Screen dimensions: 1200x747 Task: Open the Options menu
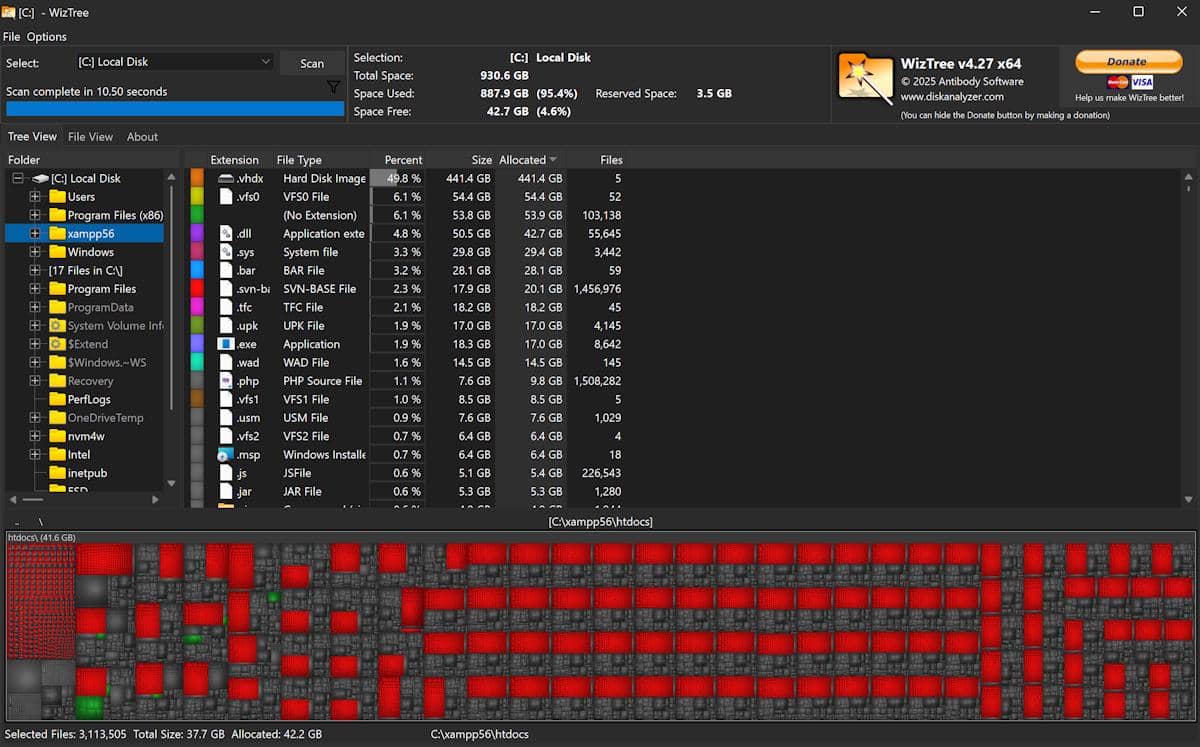pos(45,36)
